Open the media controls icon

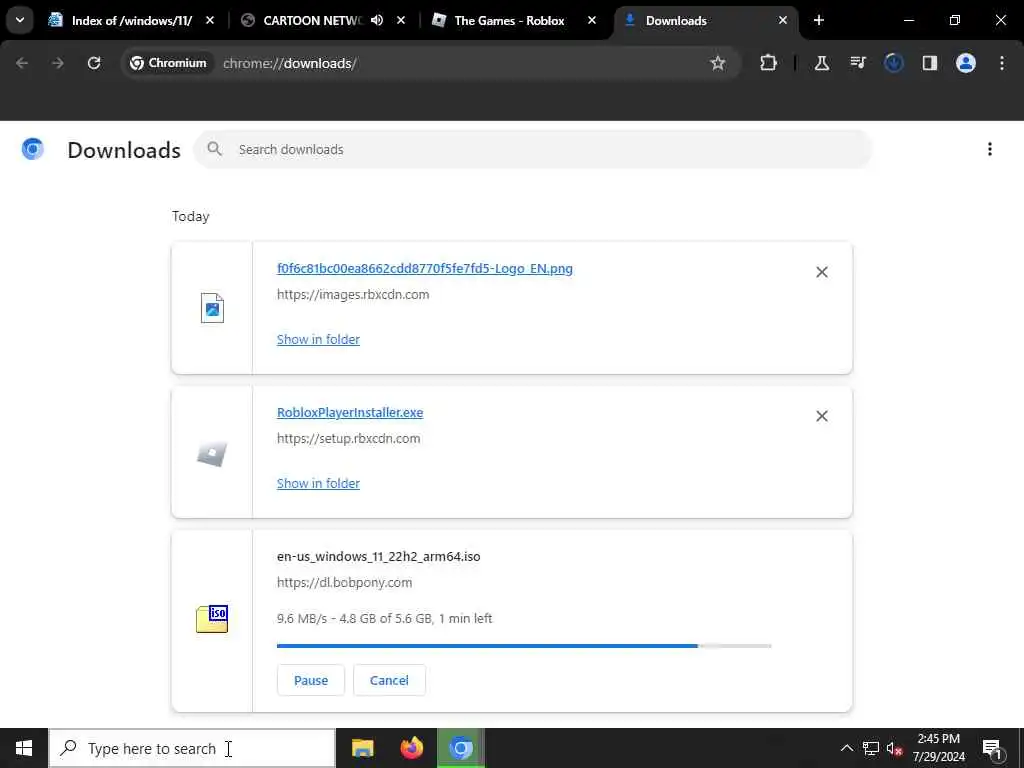point(857,63)
